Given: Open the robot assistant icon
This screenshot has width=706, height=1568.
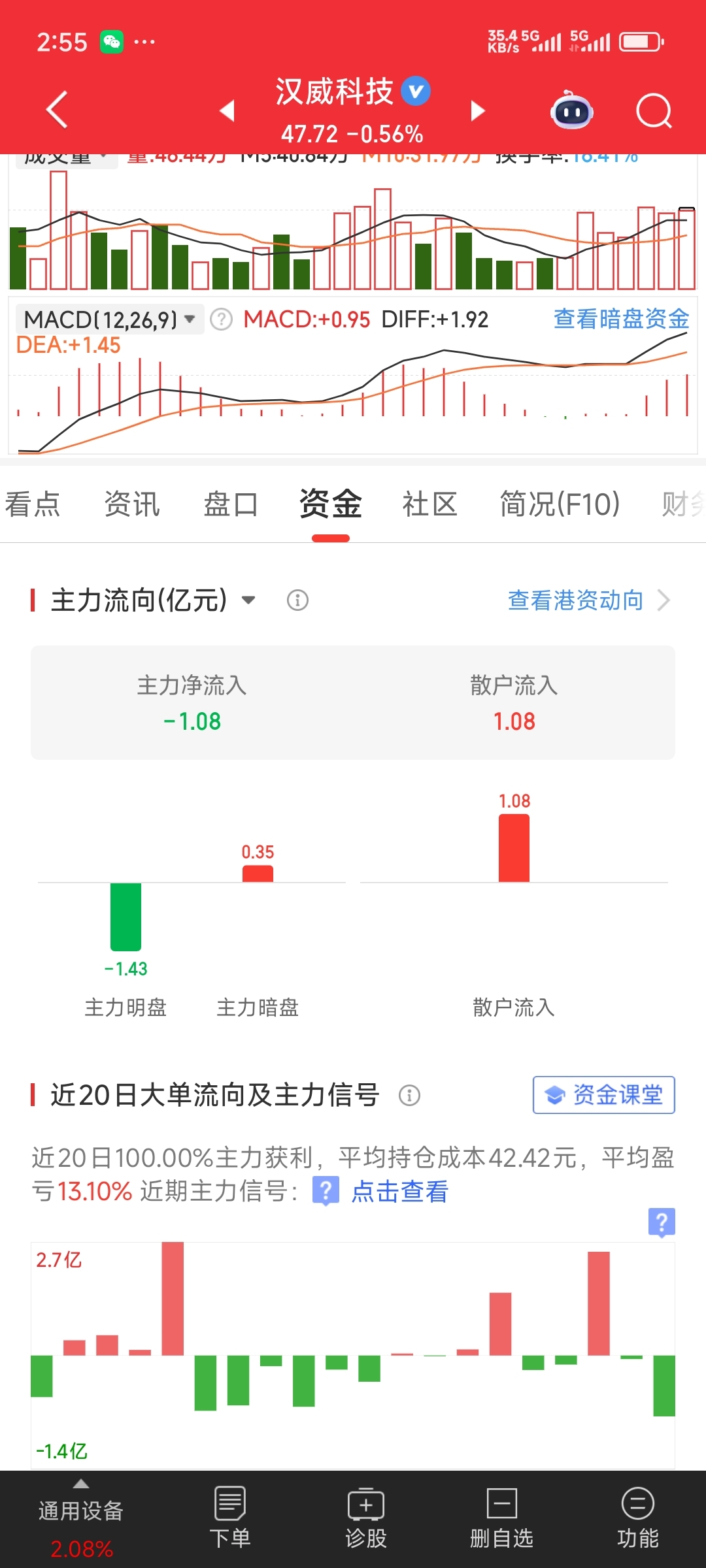Looking at the screenshot, I should tap(572, 110).
